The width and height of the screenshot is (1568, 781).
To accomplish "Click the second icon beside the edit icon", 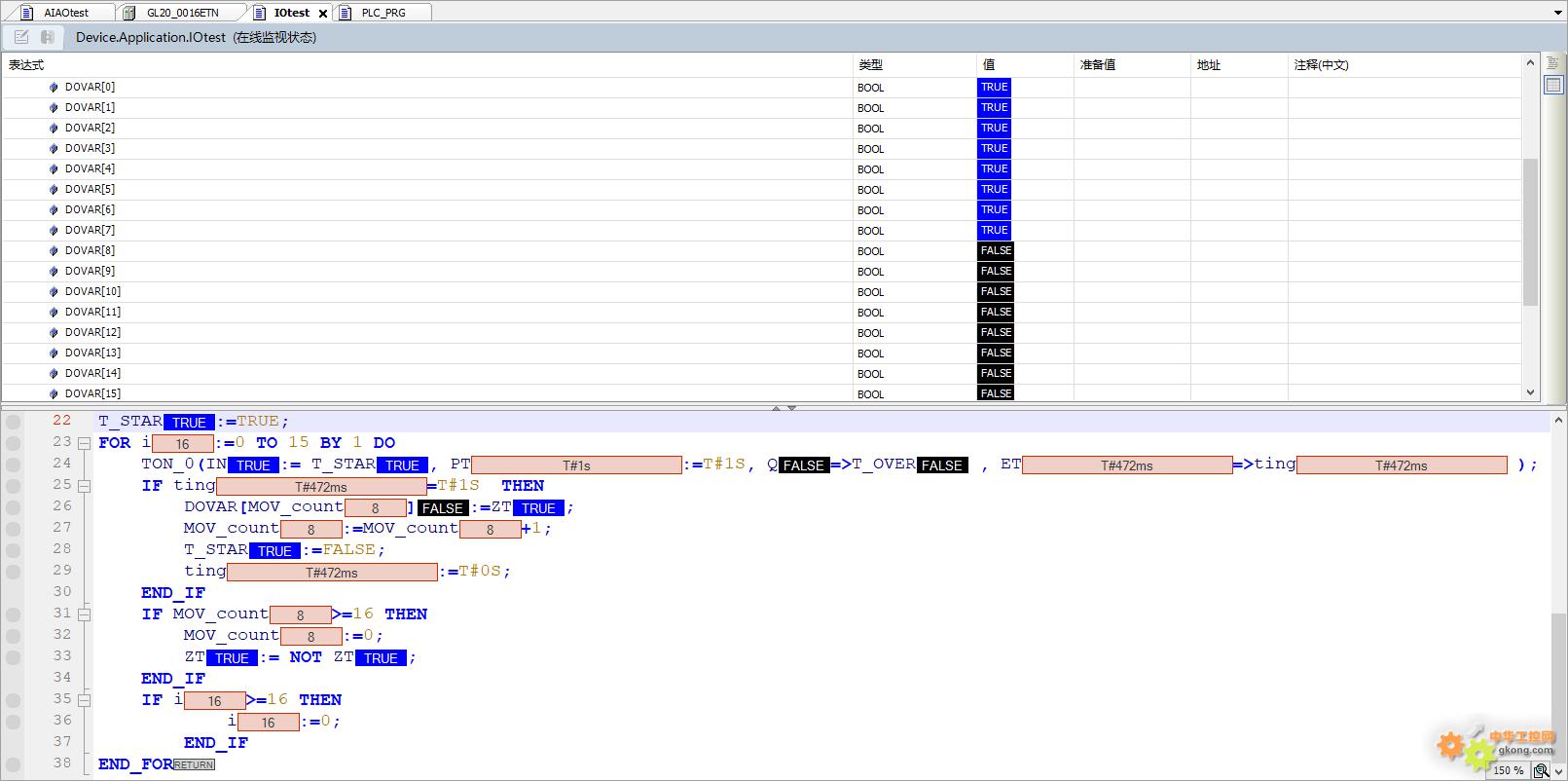I will pos(47,37).
